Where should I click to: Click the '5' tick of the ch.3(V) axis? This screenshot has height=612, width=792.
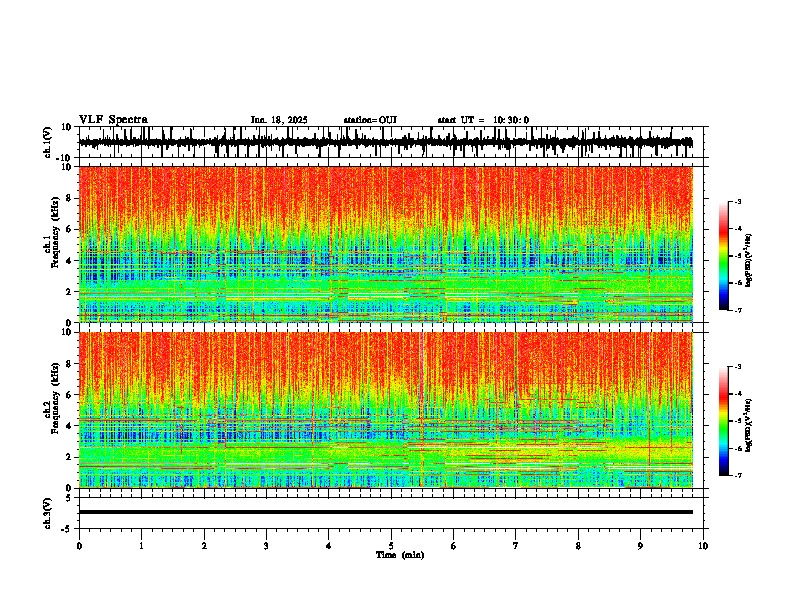tap(69, 498)
